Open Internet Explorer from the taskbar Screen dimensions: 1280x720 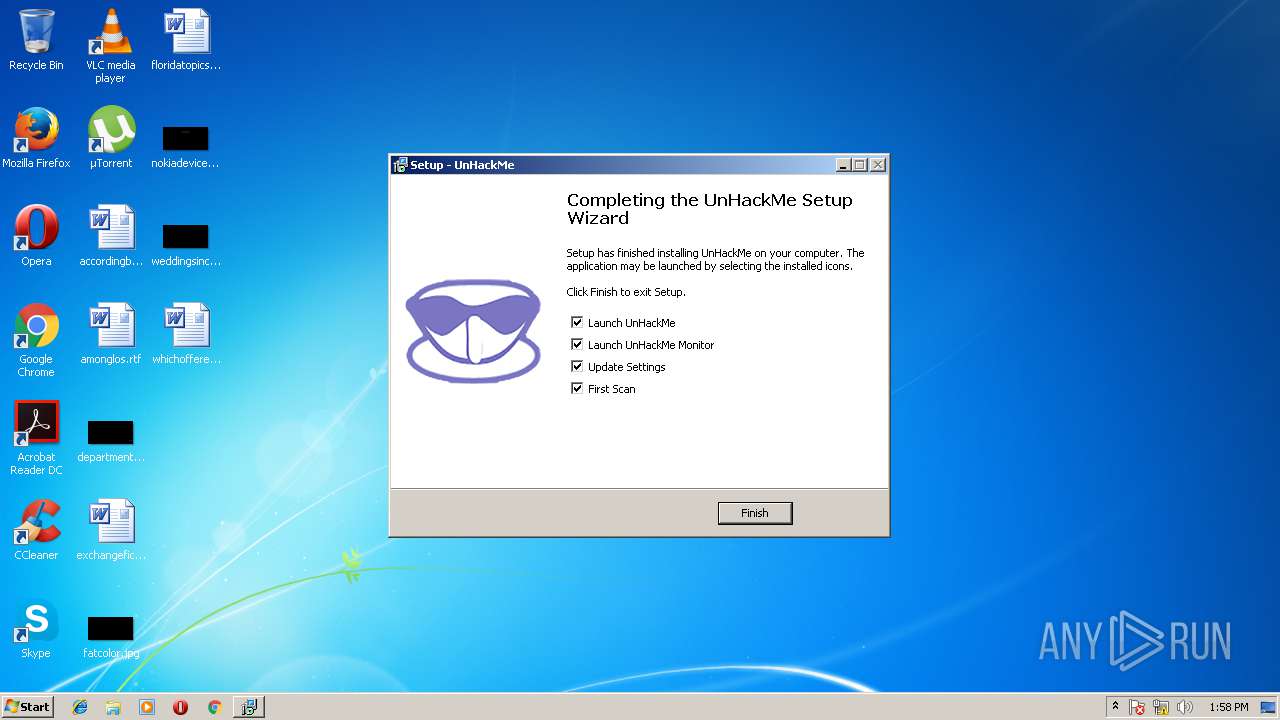[80, 707]
